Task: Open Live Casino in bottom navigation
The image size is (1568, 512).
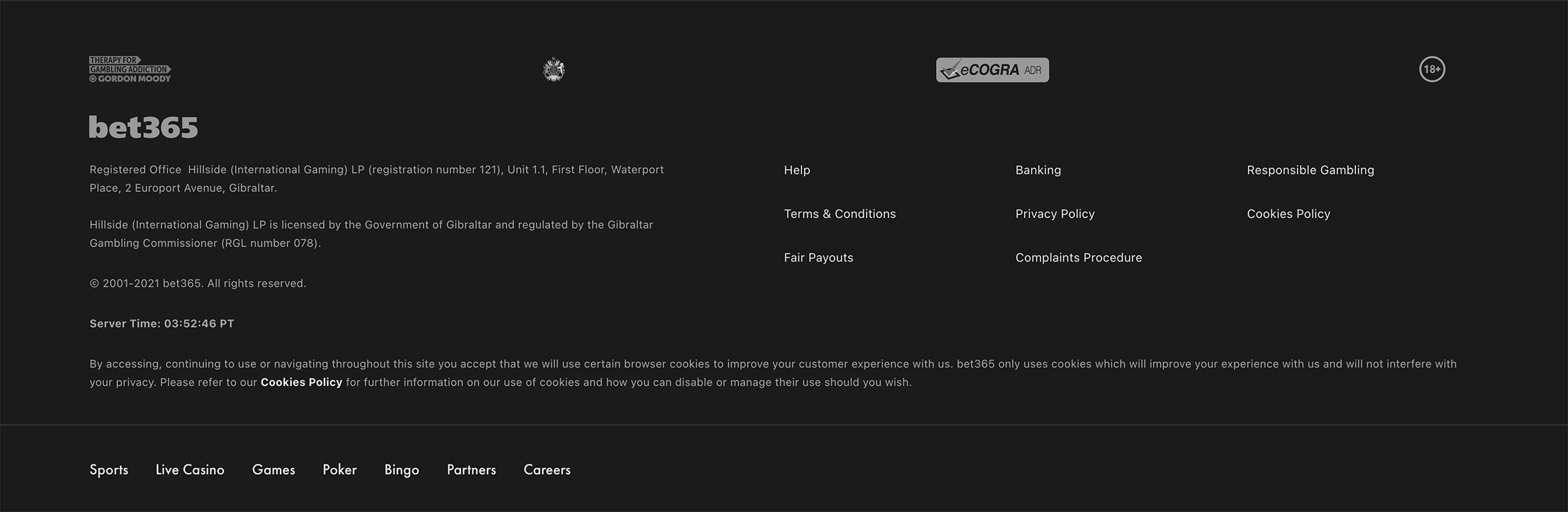Action: pos(190,470)
